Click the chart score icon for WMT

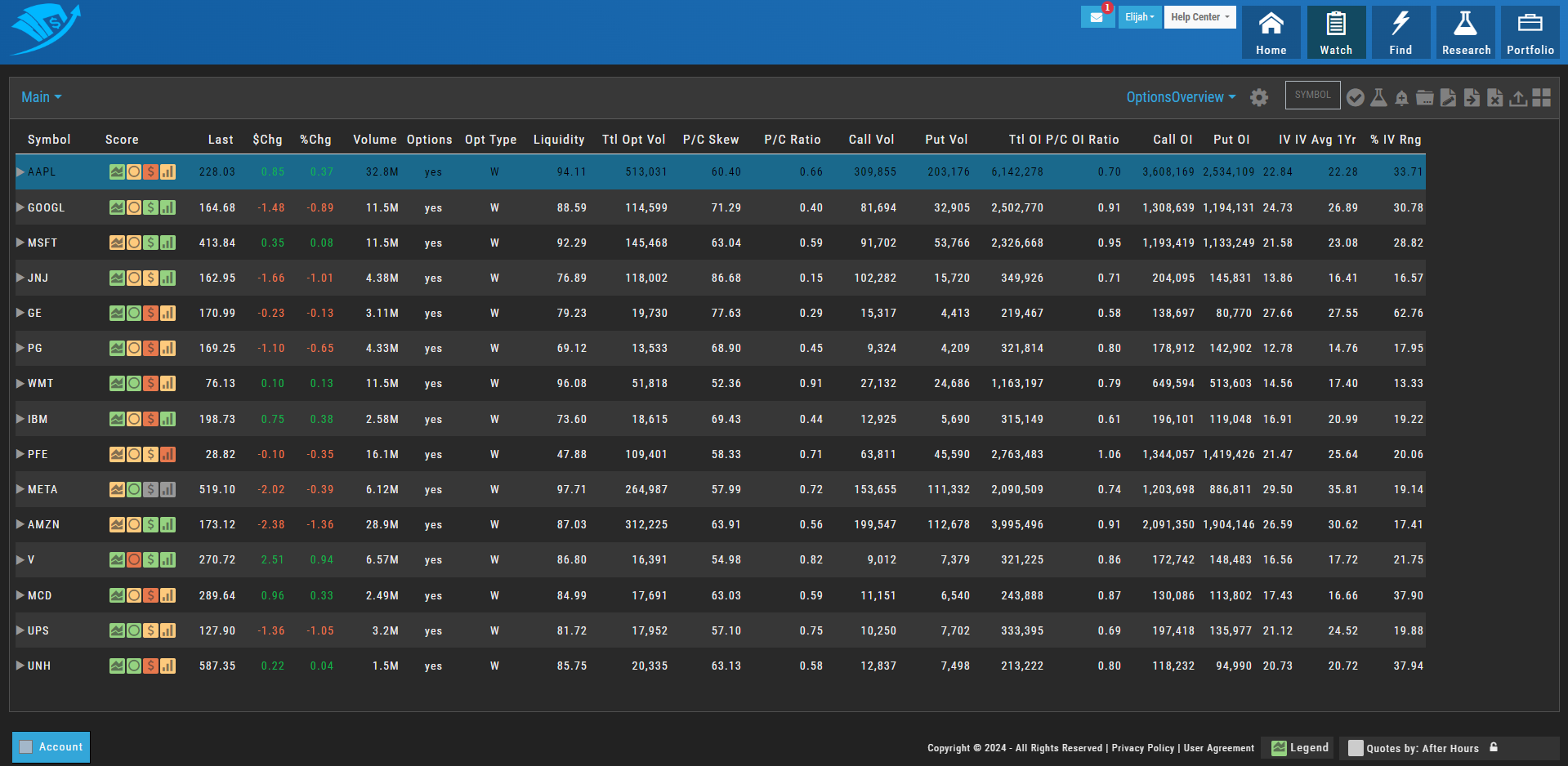[117, 383]
